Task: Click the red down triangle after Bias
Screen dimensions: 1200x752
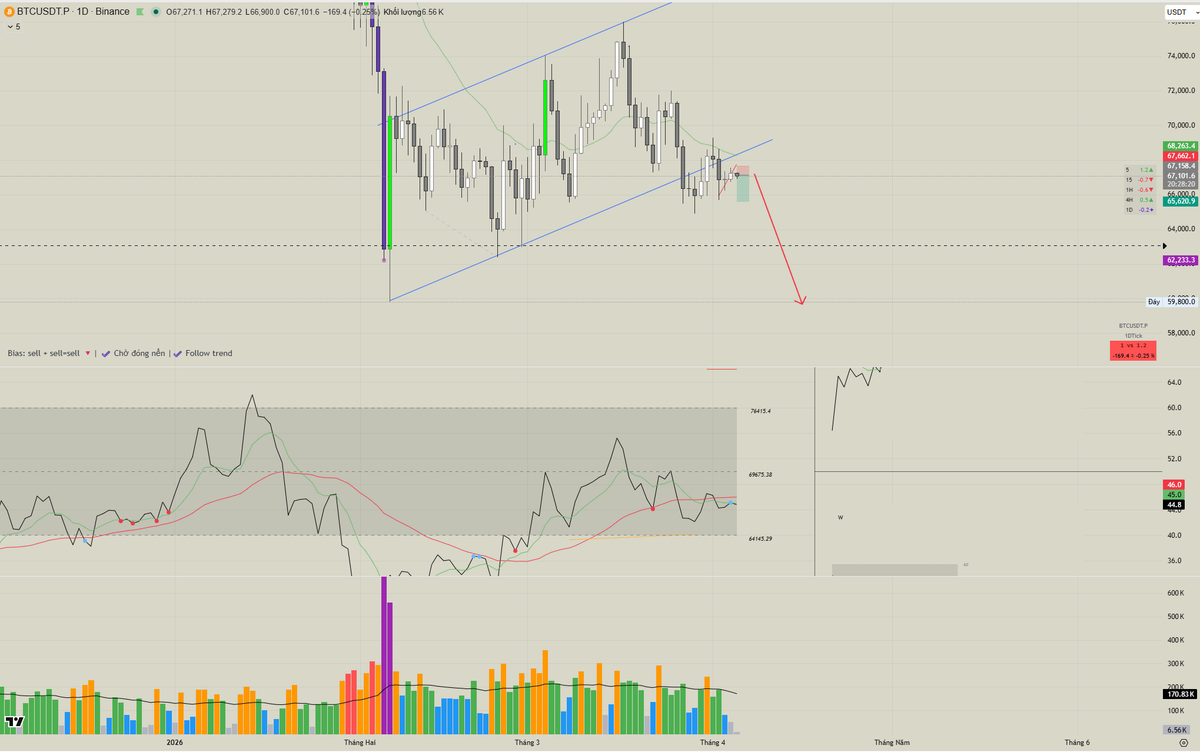Action: (x=88, y=353)
